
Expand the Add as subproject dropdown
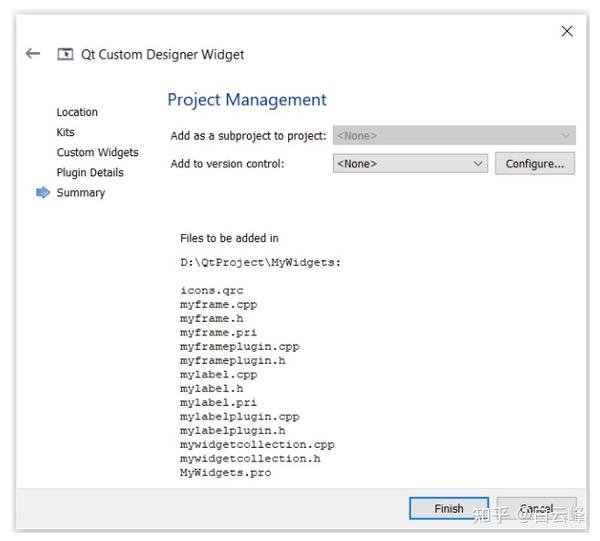[454, 135]
